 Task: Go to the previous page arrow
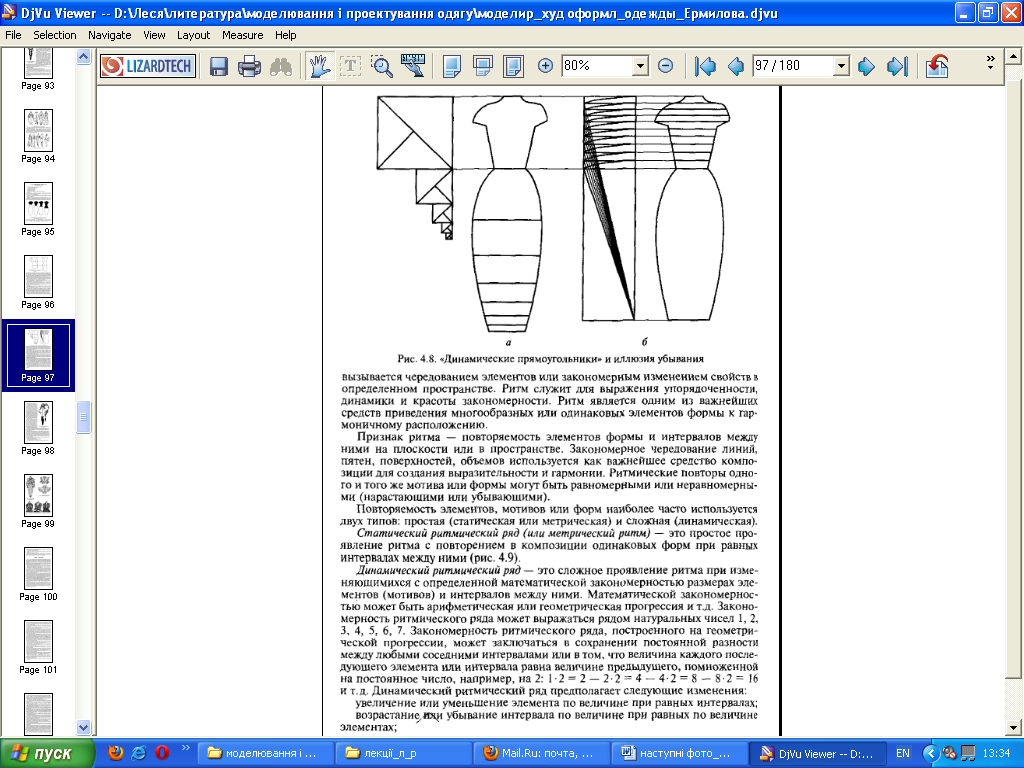pyautogui.click(x=736, y=66)
